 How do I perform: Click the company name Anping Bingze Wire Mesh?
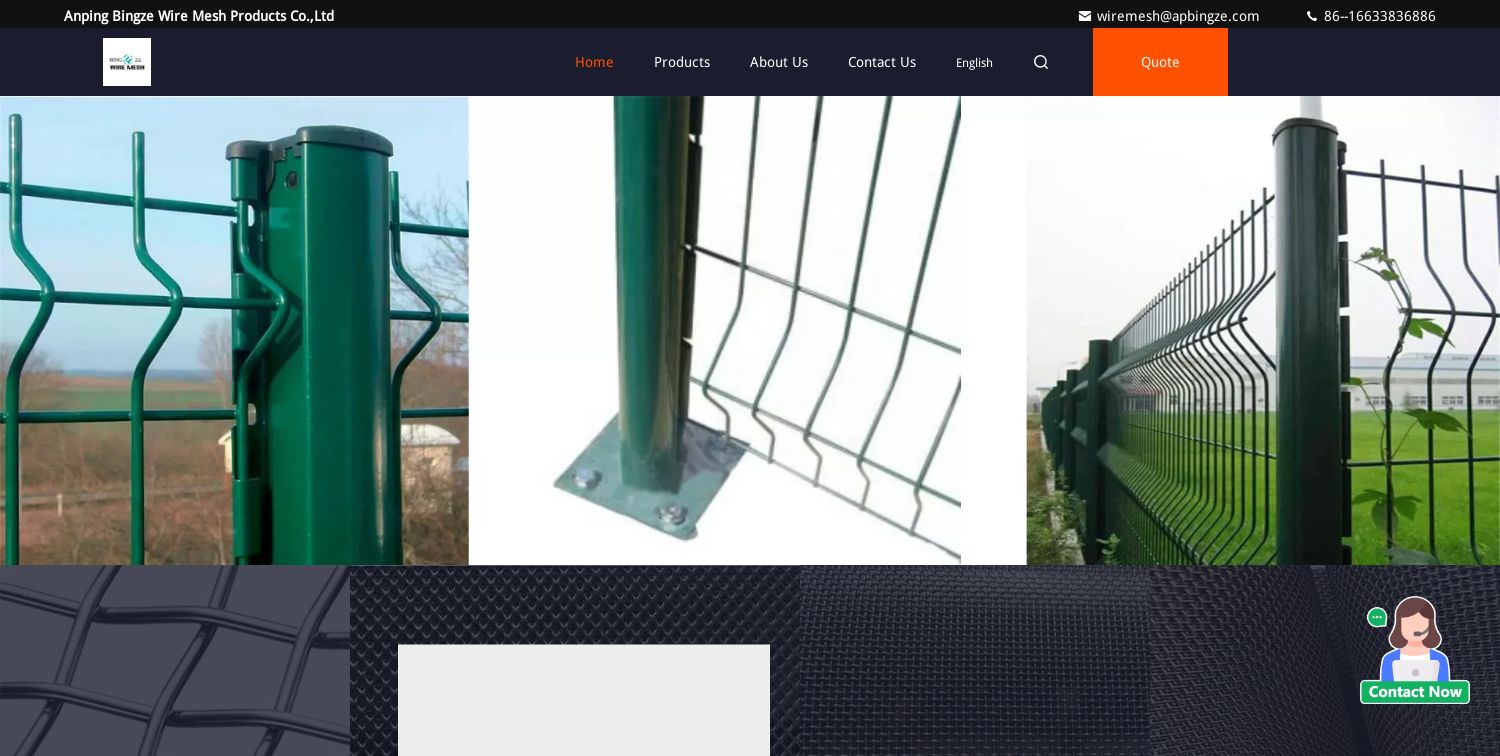point(198,16)
